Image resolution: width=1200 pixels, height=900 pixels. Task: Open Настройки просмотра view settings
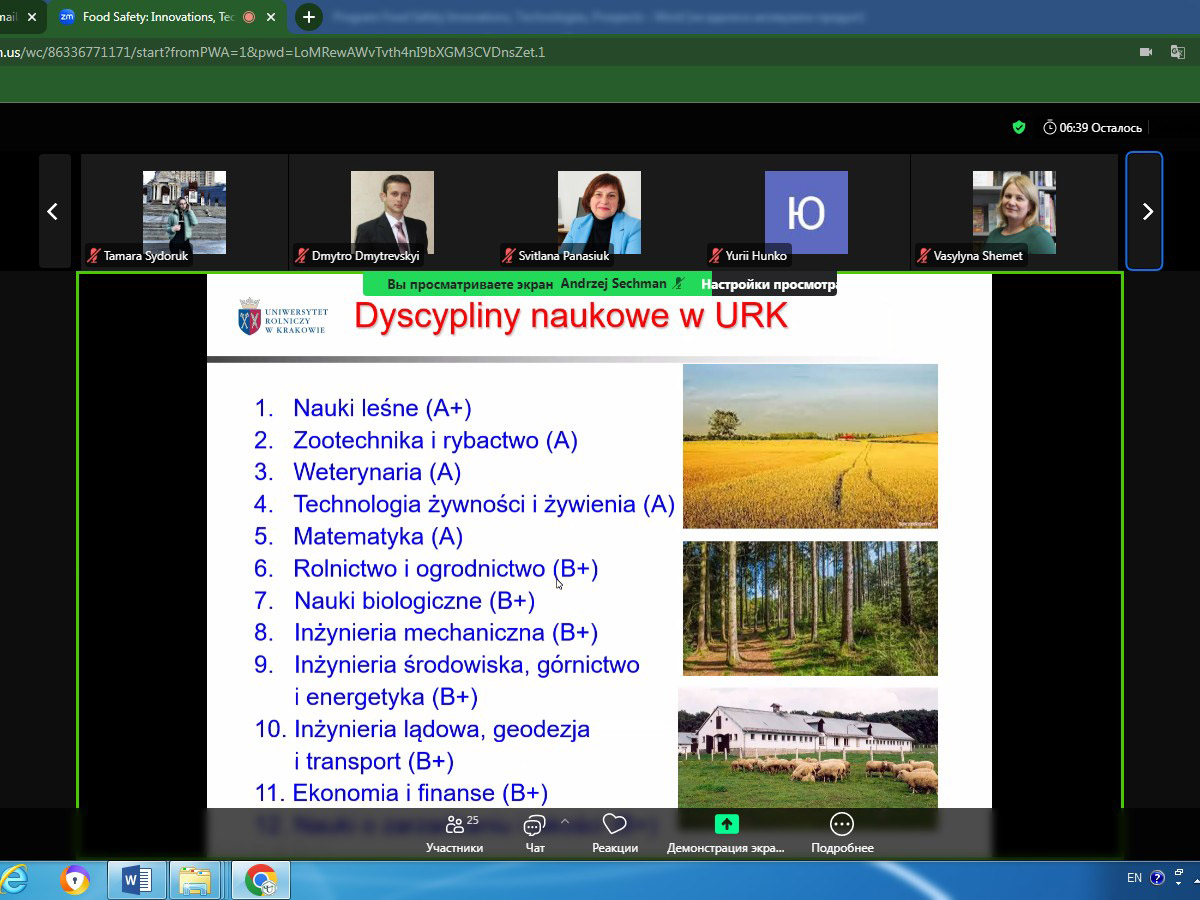click(x=768, y=284)
